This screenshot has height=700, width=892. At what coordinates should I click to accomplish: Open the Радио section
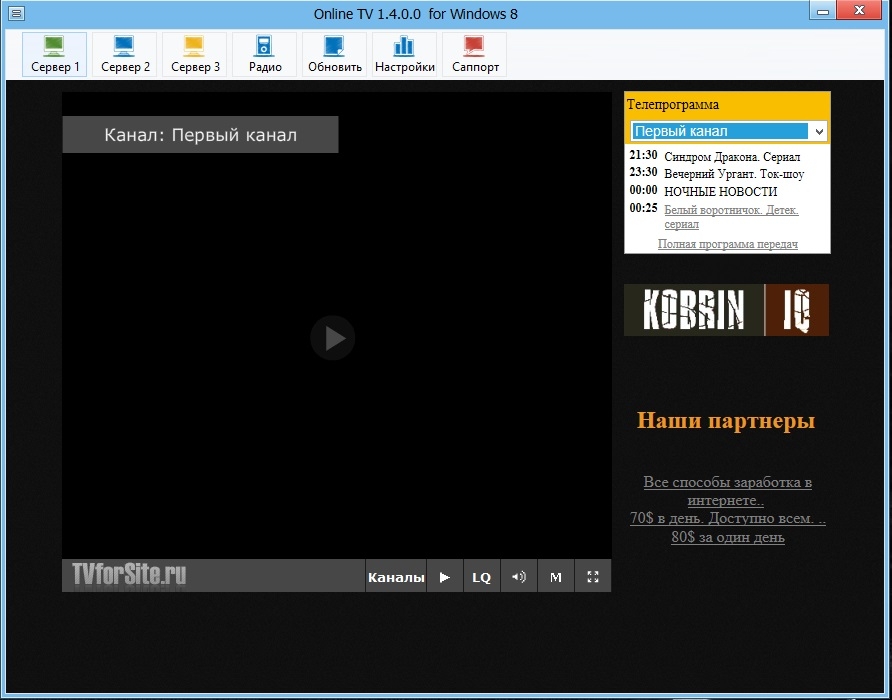pyautogui.click(x=265, y=54)
